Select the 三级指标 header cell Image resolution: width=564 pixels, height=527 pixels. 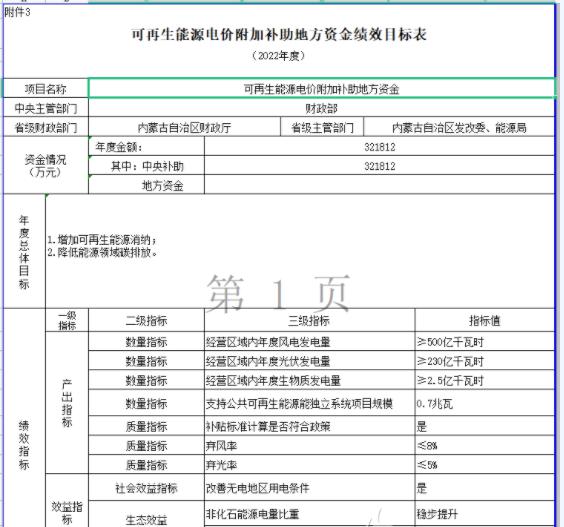pyautogui.click(x=309, y=320)
